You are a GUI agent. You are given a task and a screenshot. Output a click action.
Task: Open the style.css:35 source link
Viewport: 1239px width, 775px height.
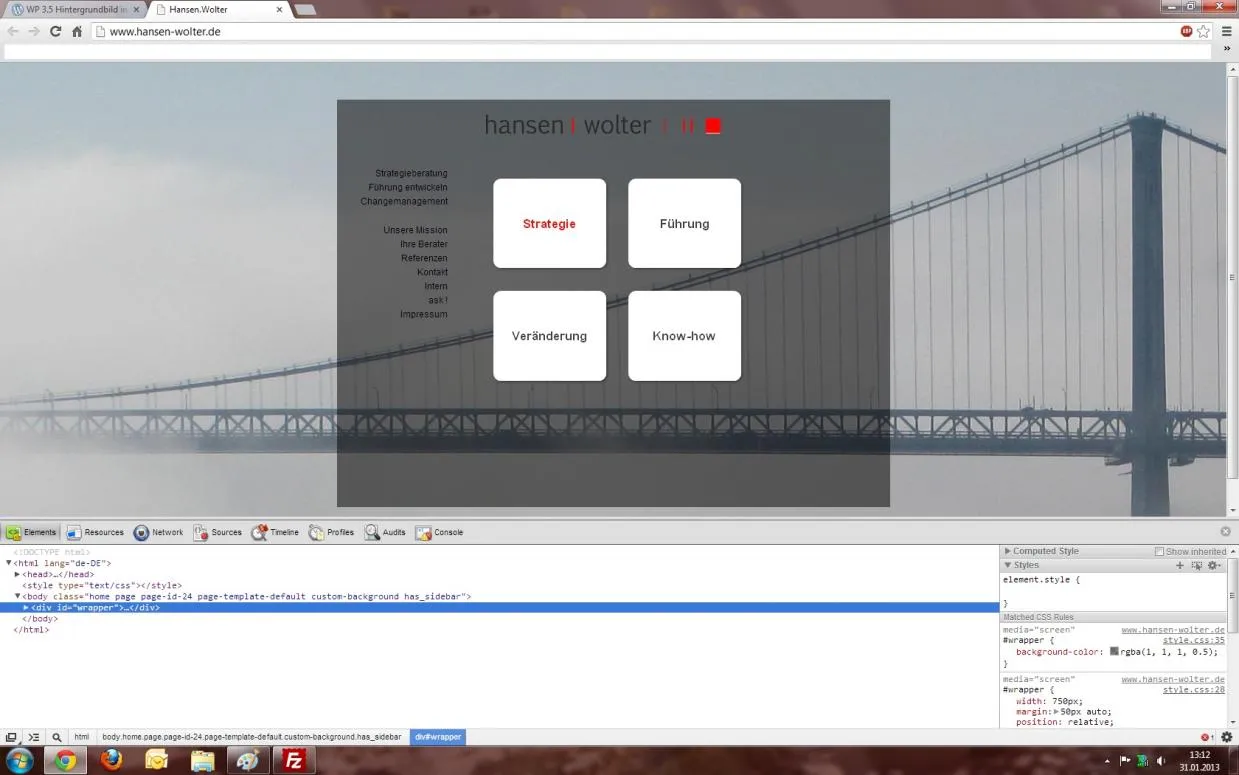point(1193,640)
